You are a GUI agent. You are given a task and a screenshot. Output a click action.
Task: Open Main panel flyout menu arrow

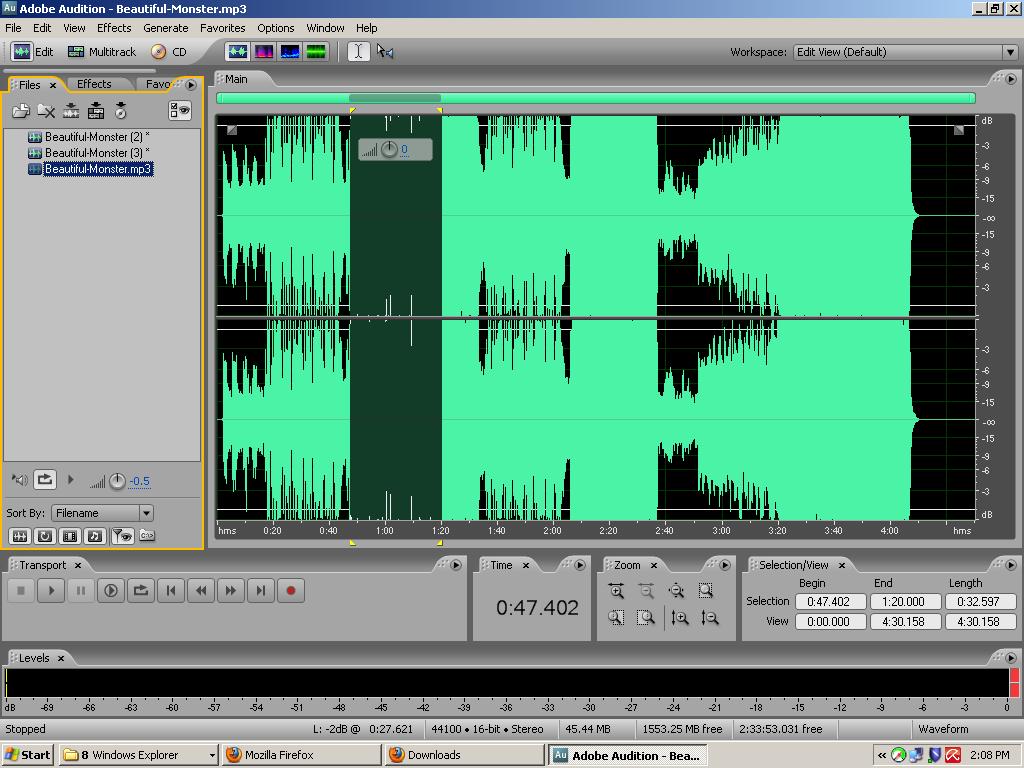click(1011, 79)
